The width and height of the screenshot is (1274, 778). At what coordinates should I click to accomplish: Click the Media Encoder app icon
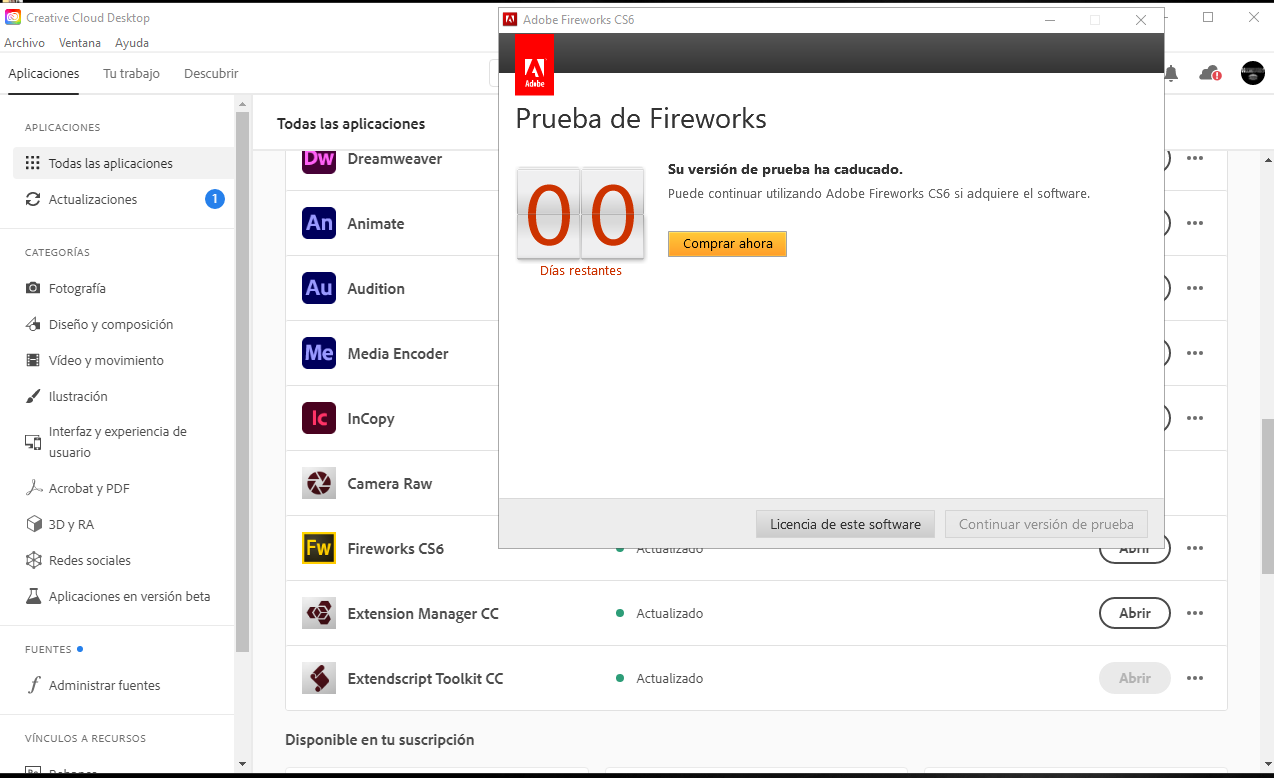coord(319,353)
